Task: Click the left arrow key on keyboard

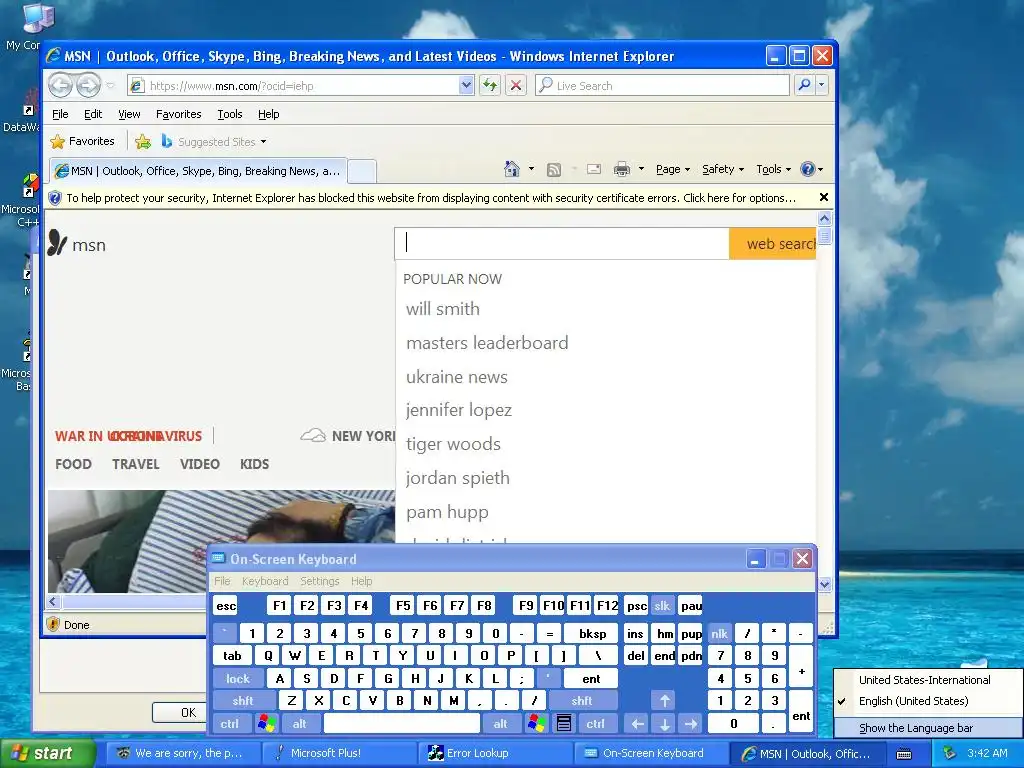Action: click(637, 723)
